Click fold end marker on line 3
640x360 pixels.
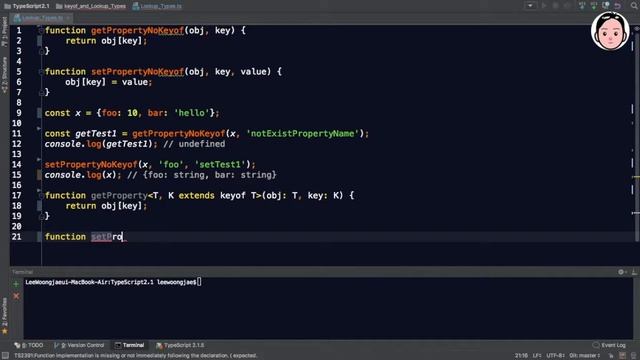(x=41, y=51)
